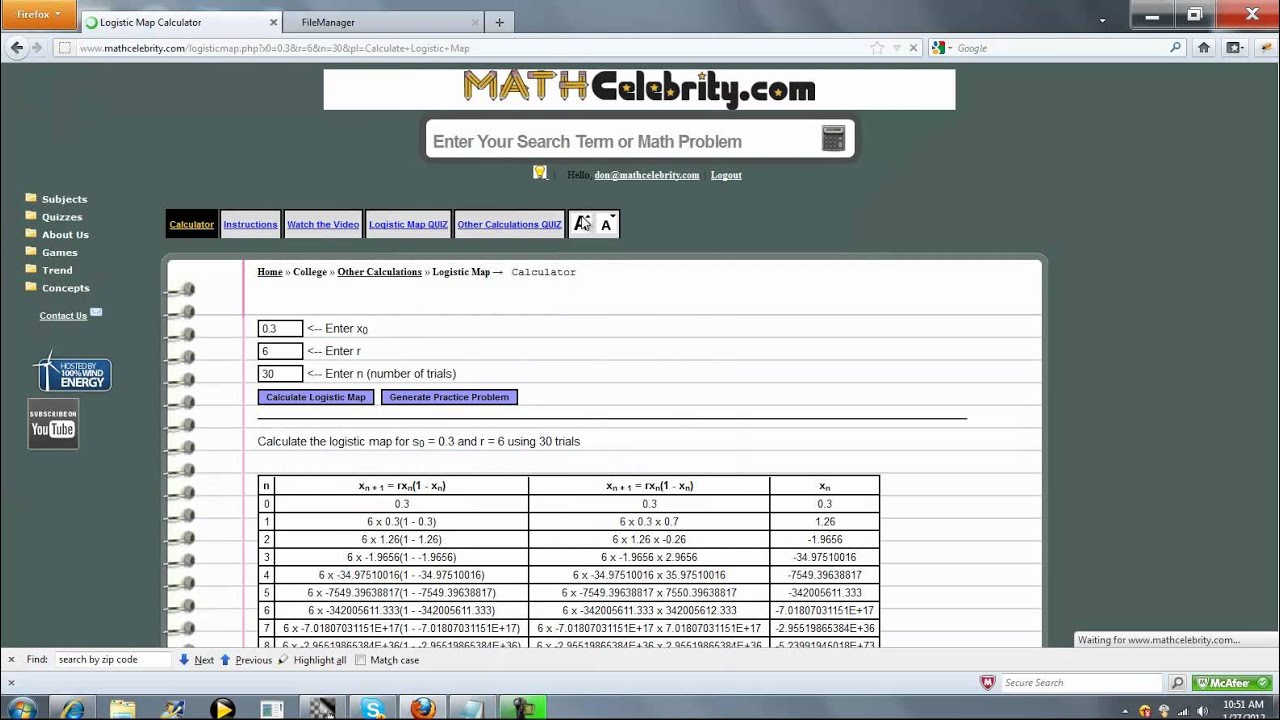Click the Find bar text field

pos(112,660)
